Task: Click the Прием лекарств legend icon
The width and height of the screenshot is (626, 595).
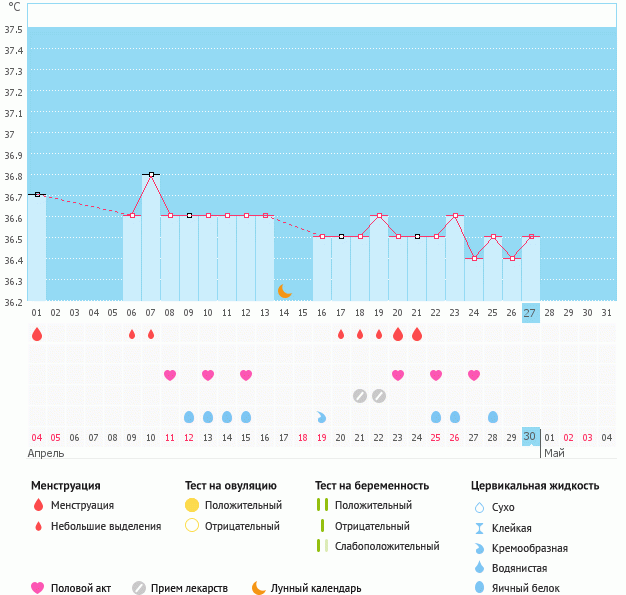Action: click(139, 588)
